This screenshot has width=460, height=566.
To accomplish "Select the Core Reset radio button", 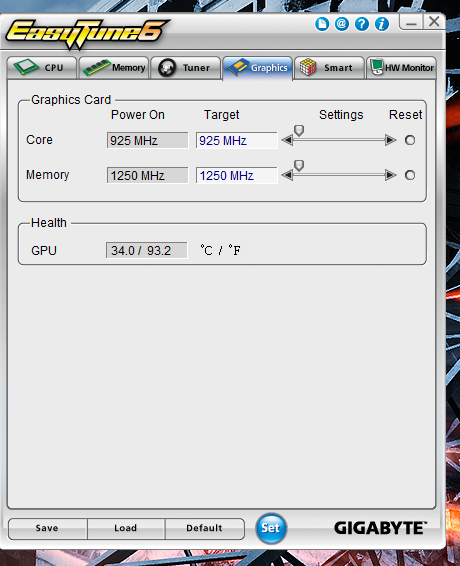I will (410, 140).
